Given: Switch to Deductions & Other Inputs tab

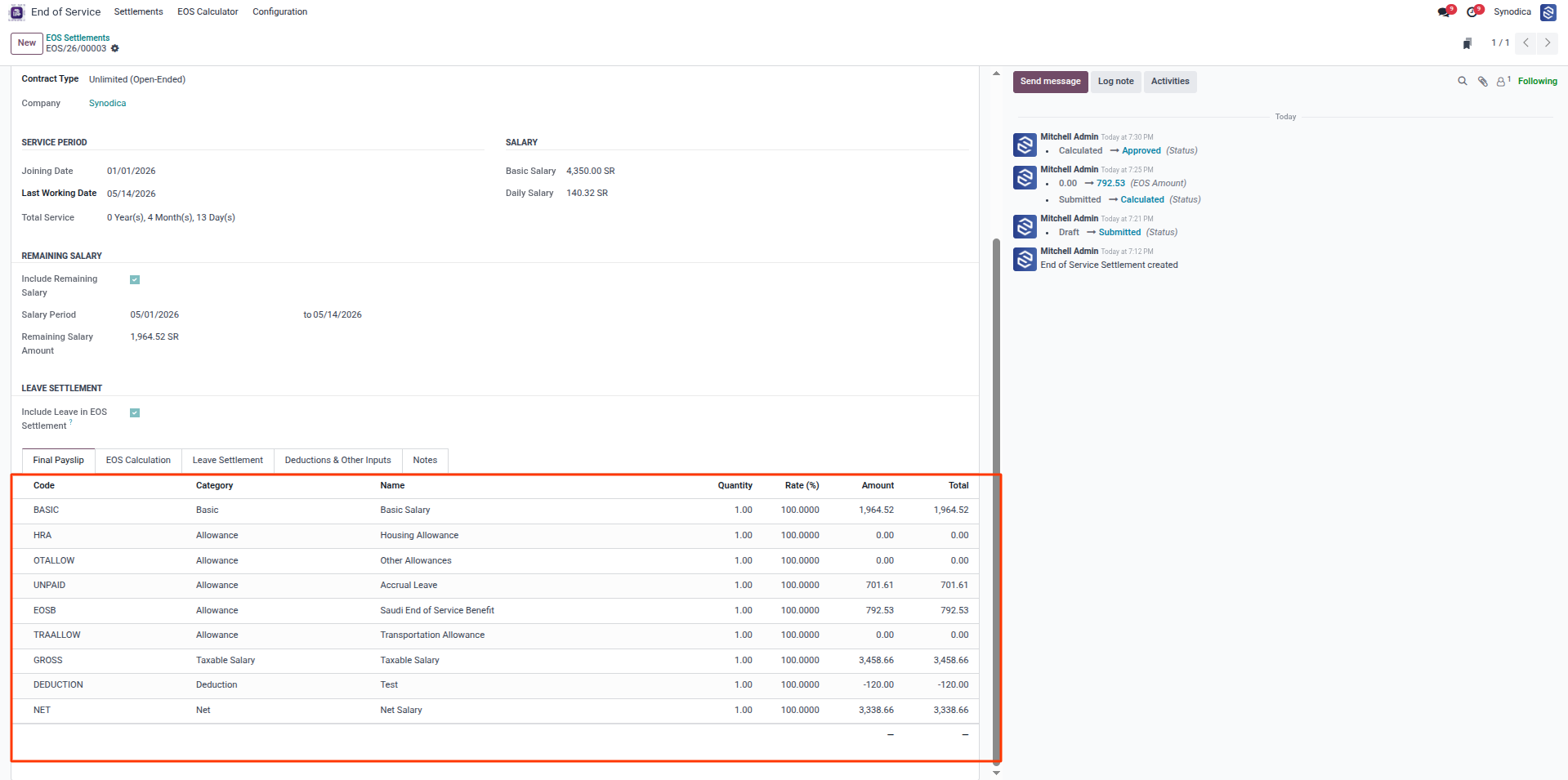Looking at the screenshot, I should click(x=337, y=461).
